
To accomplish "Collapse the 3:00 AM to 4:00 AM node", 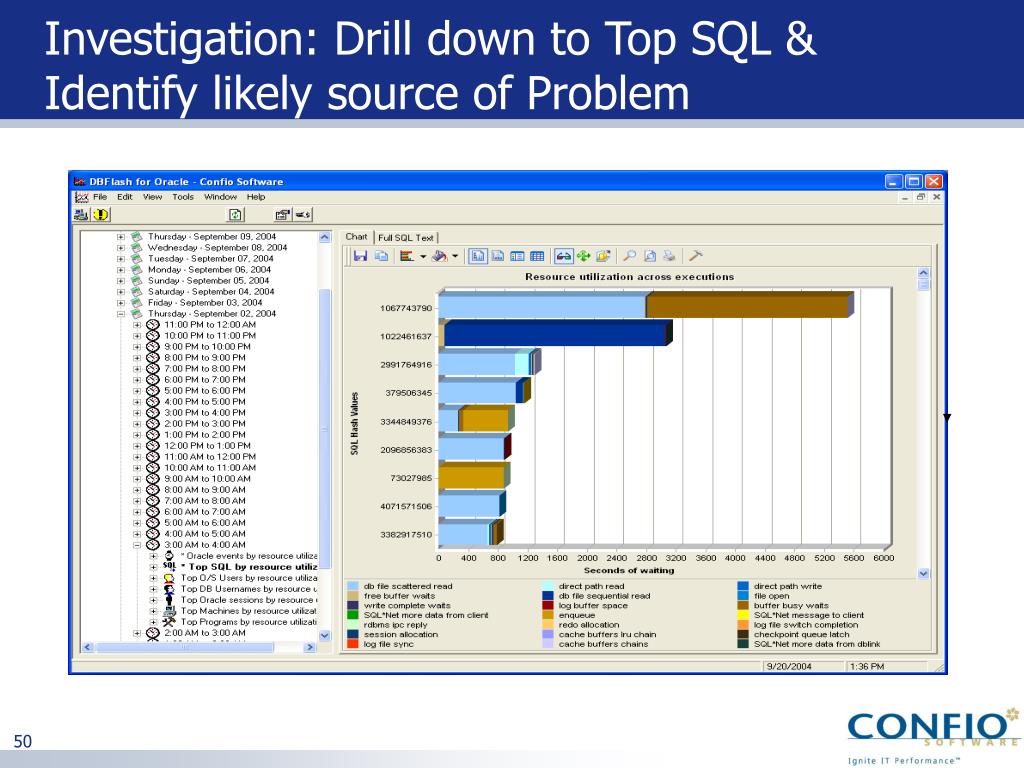I will pyautogui.click(x=136, y=545).
